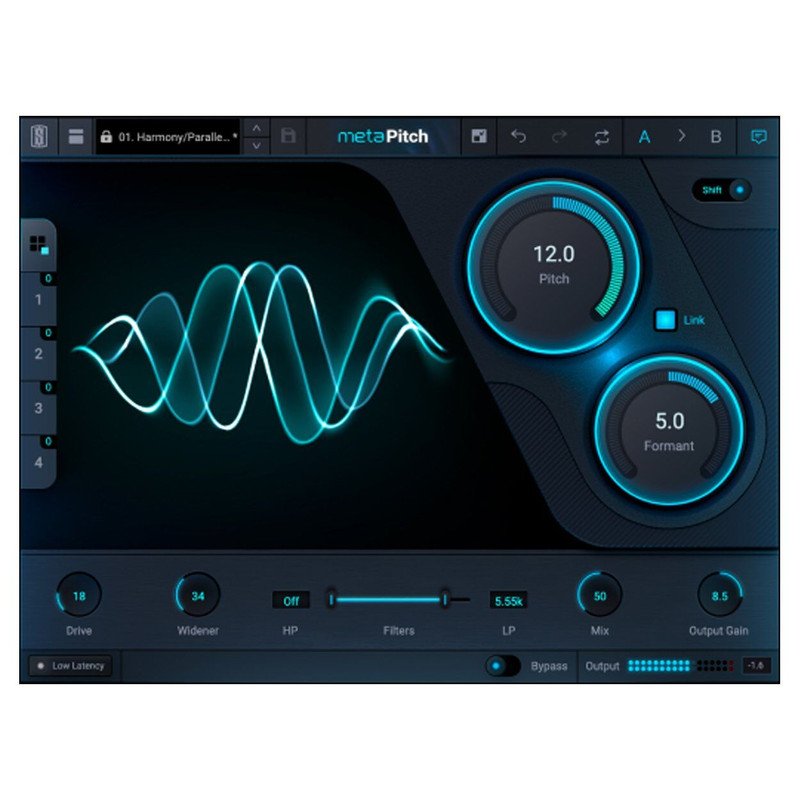Select the A comparison state
Image resolution: width=800 pixels, height=800 pixels.
pyautogui.click(x=644, y=137)
